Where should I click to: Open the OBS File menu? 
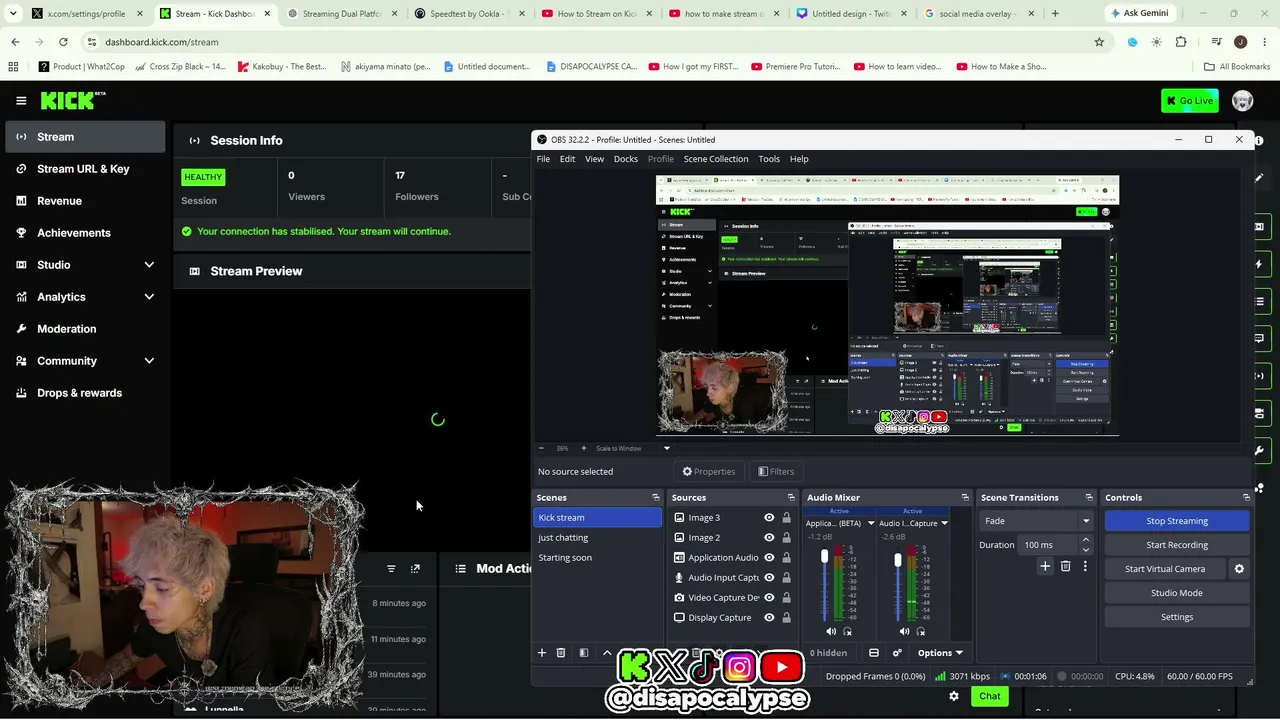pyautogui.click(x=543, y=159)
